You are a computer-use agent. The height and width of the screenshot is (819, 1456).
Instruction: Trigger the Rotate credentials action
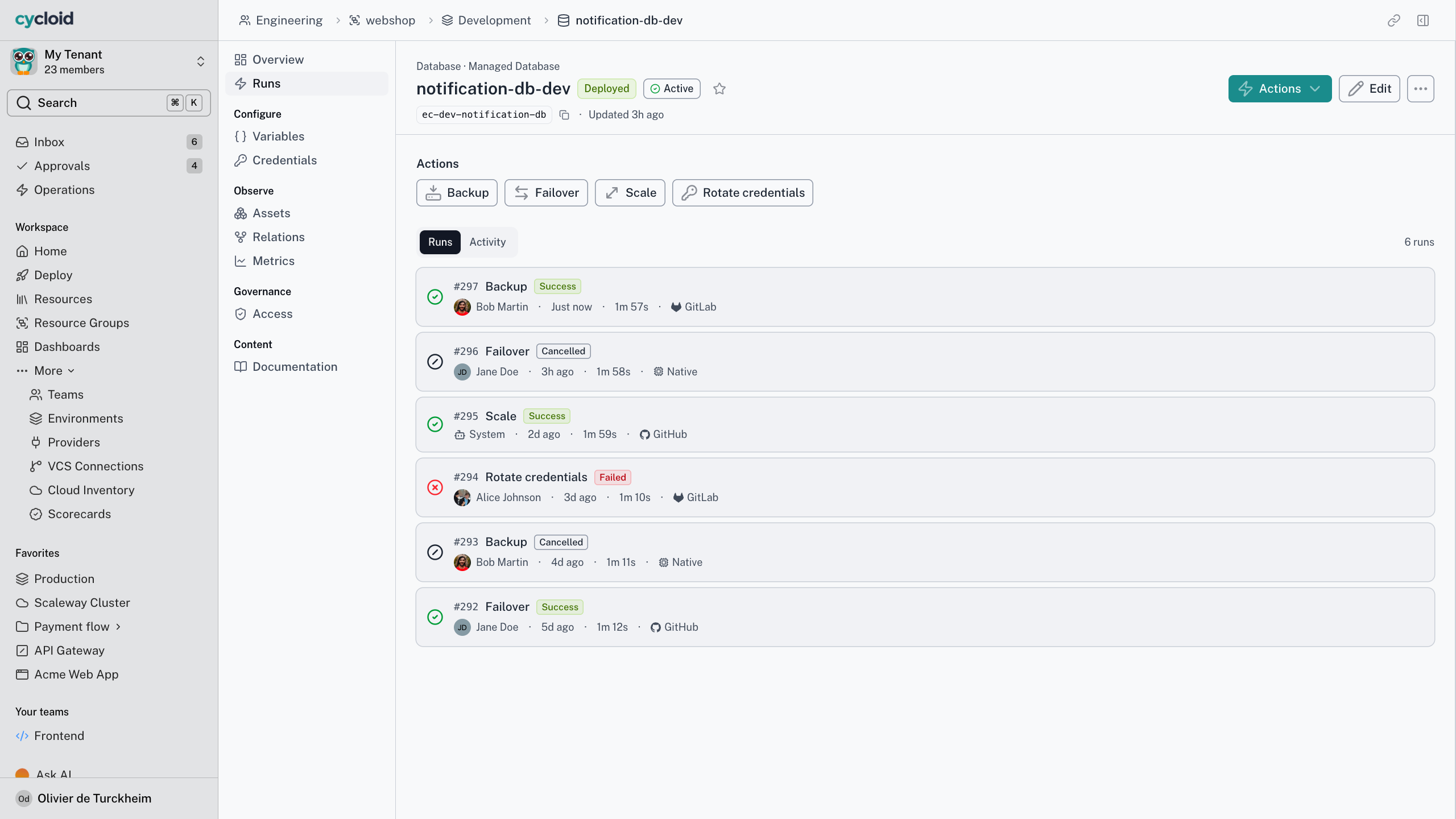click(742, 193)
